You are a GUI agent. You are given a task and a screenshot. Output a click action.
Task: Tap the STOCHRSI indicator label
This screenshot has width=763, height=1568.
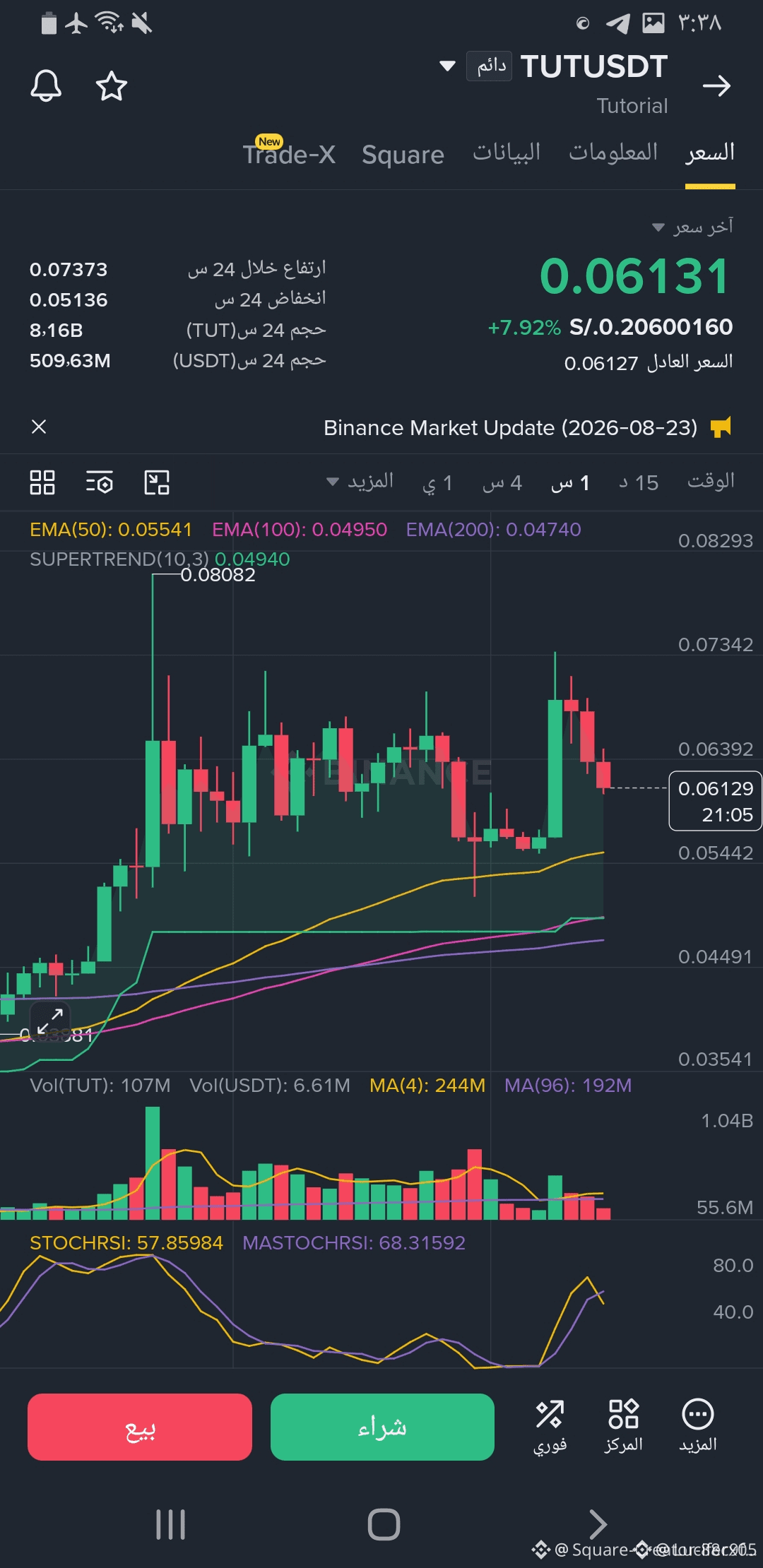click(126, 1243)
